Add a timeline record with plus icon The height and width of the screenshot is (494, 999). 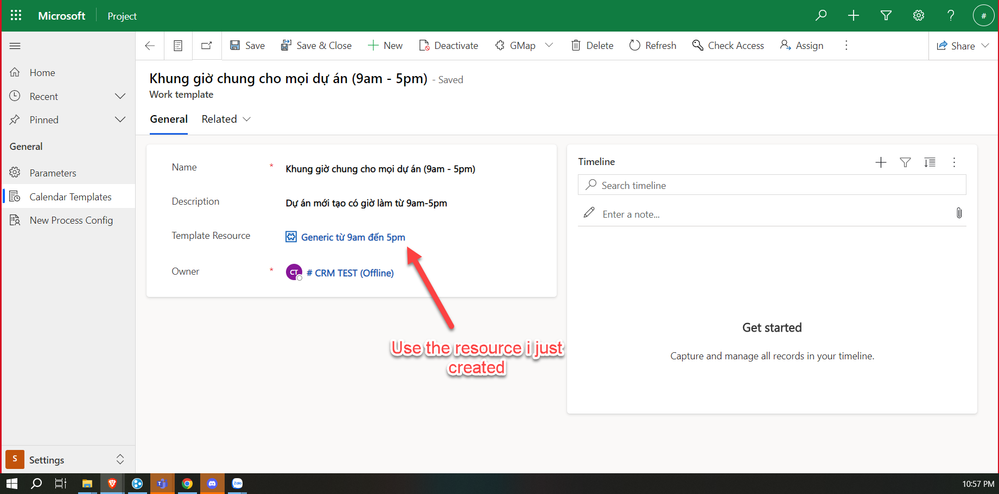click(880, 163)
